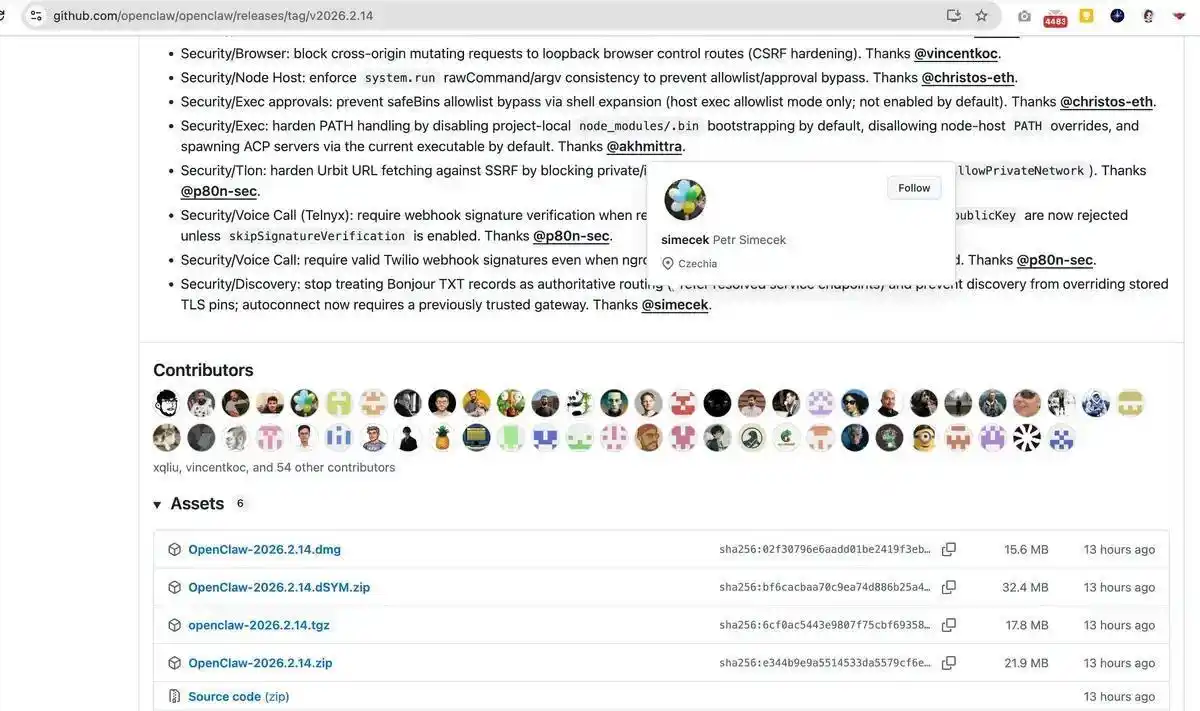The width and height of the screenshot is (1200, 711).
Task: Open the @simecek mention link
Action: (x=675, y=305)
